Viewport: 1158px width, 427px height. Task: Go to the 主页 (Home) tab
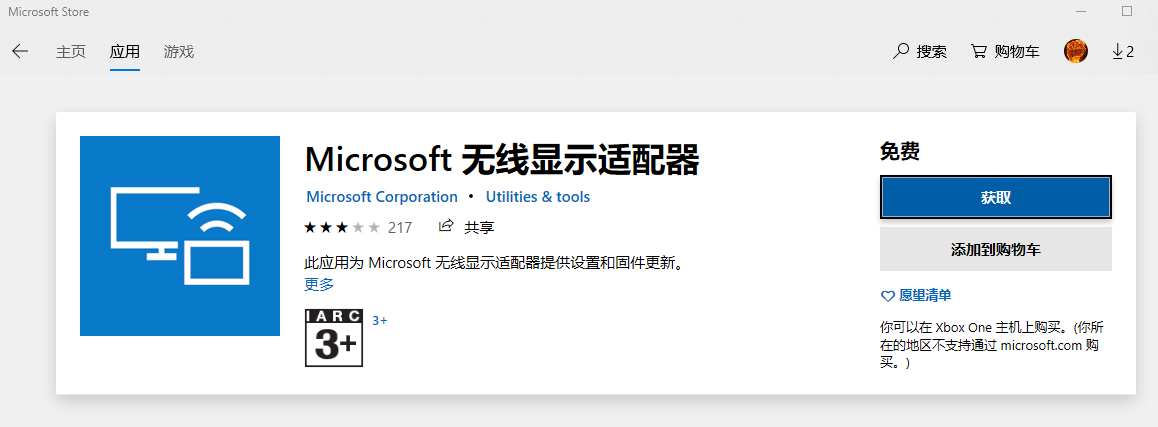coord(71,52)
